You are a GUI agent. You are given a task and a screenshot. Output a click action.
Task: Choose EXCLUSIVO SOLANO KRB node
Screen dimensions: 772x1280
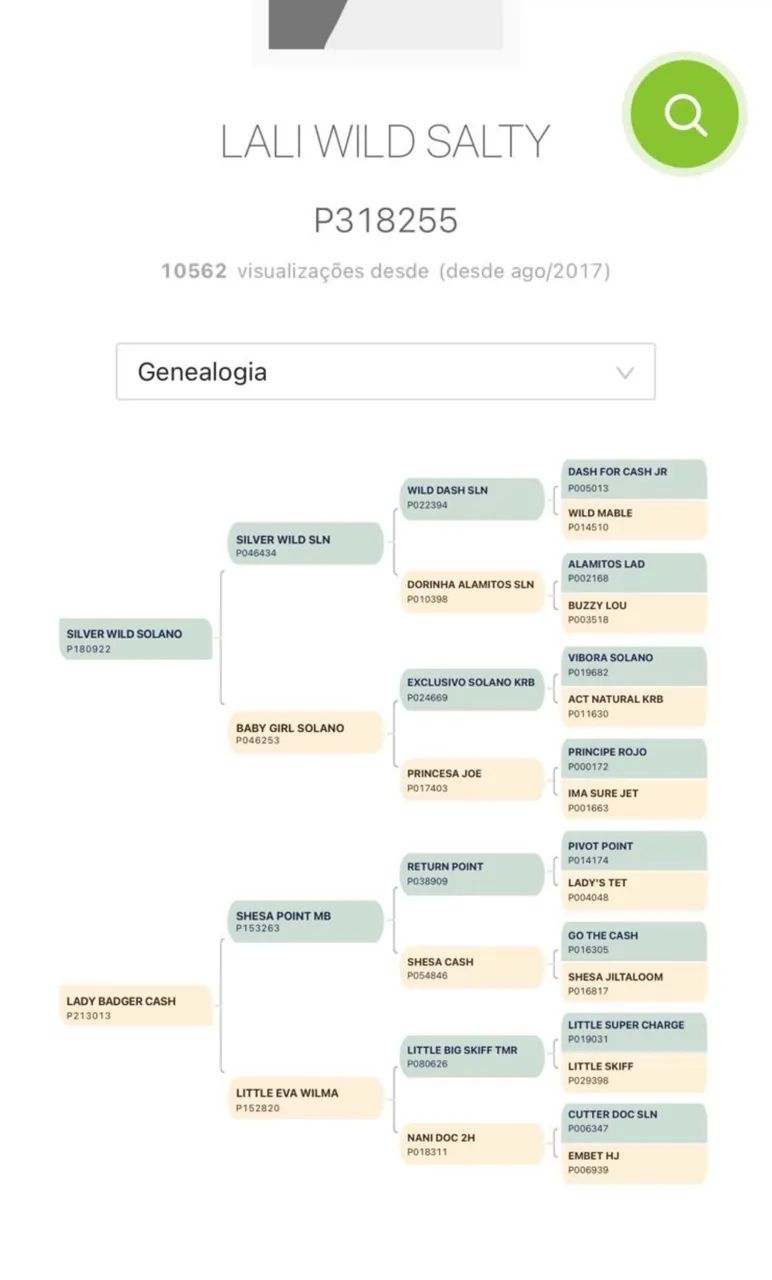click(473, 689)
